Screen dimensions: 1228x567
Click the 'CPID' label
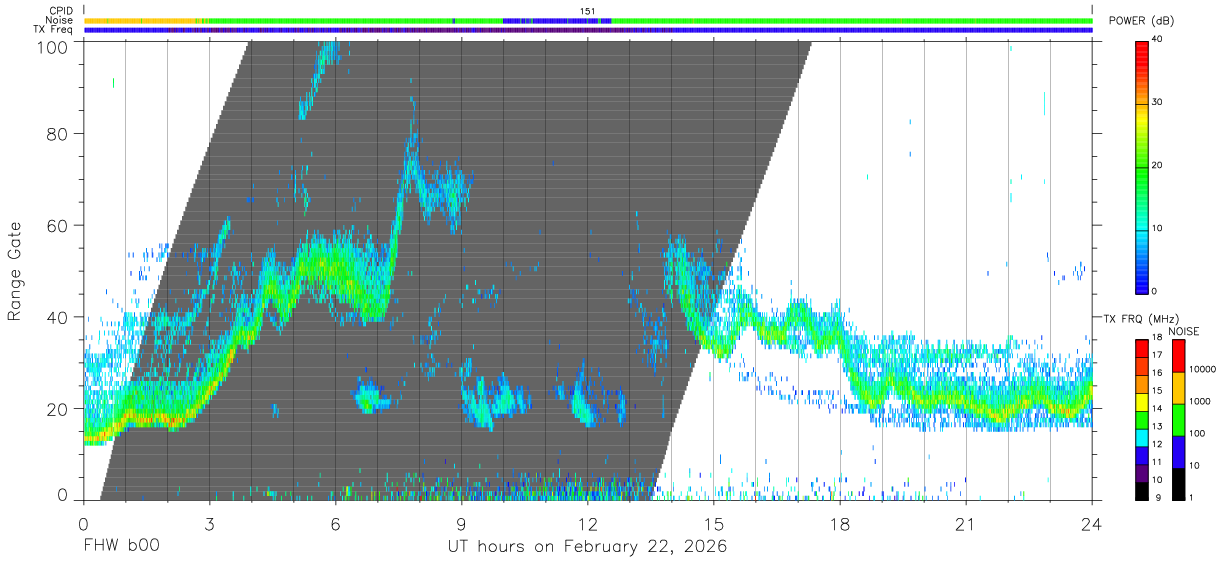coord(61,11)
